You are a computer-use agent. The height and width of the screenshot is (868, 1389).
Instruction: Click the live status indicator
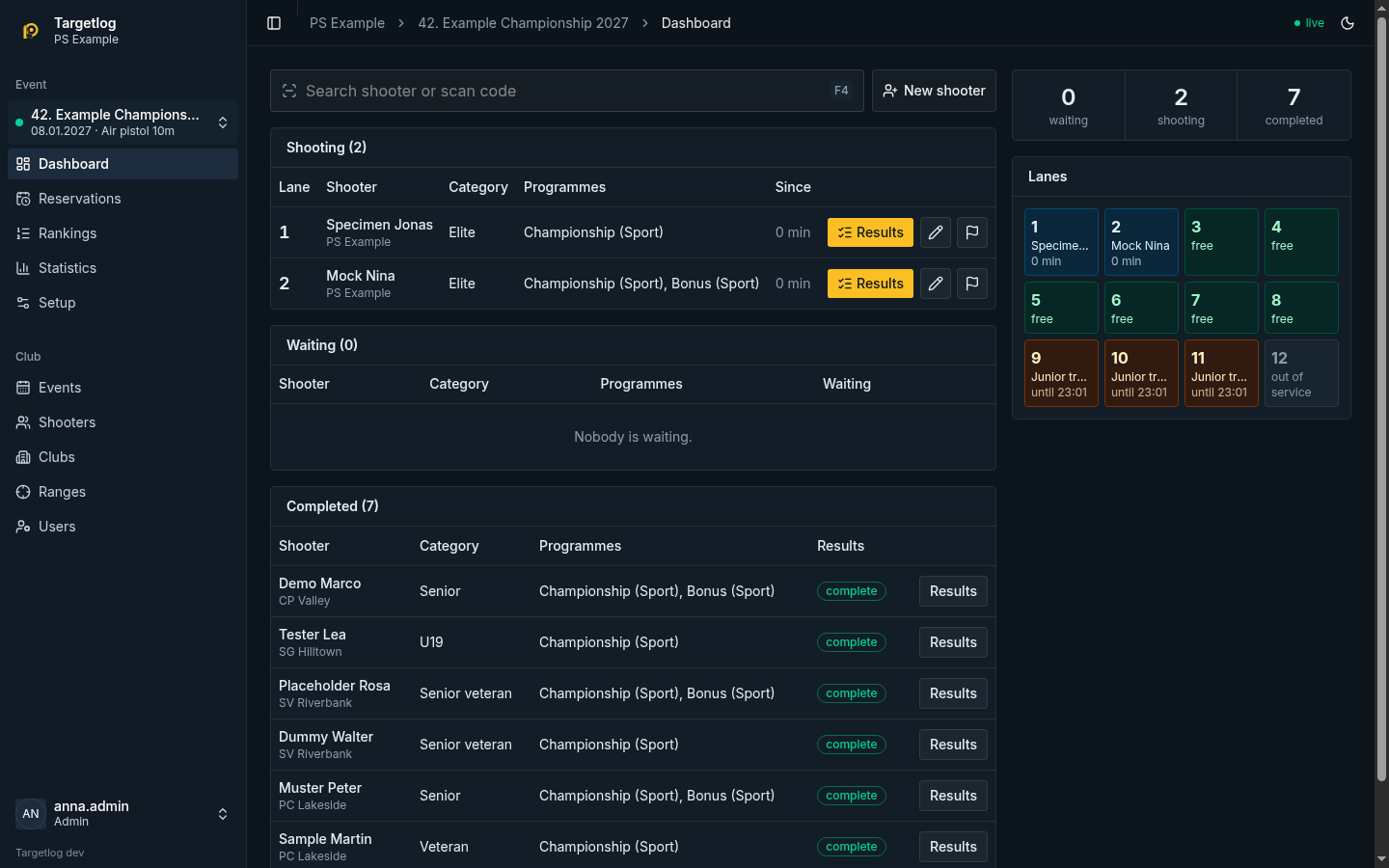coord(1309,23)
